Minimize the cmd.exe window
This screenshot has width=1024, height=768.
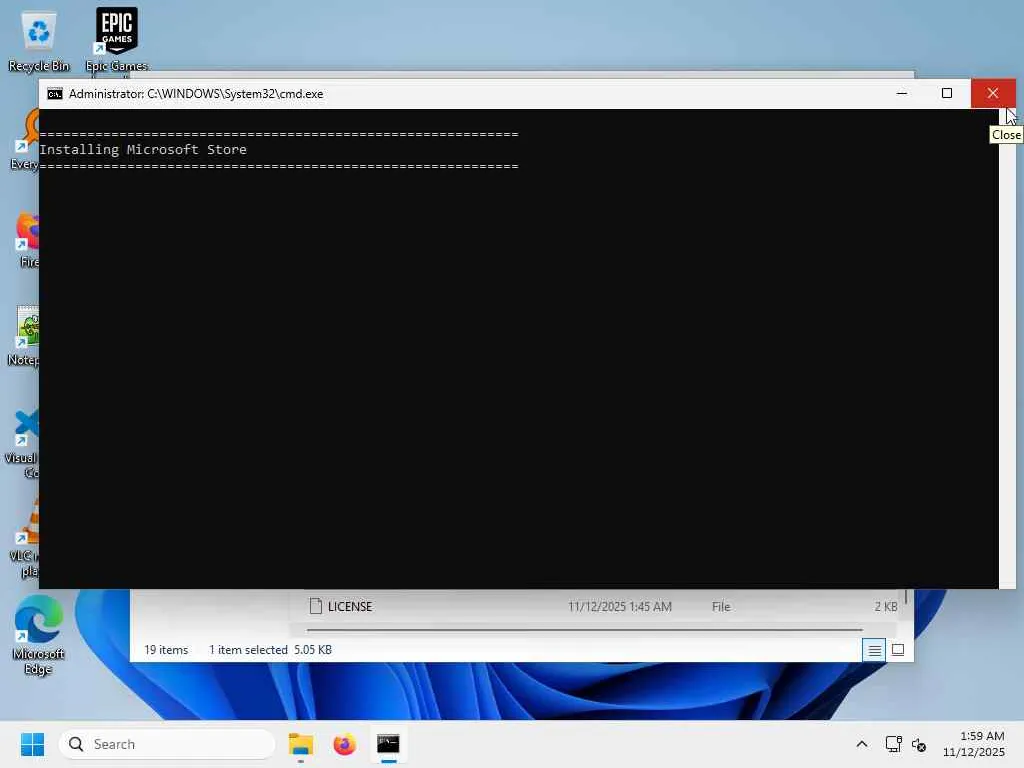pyautogui.click(x=902, y=93)
